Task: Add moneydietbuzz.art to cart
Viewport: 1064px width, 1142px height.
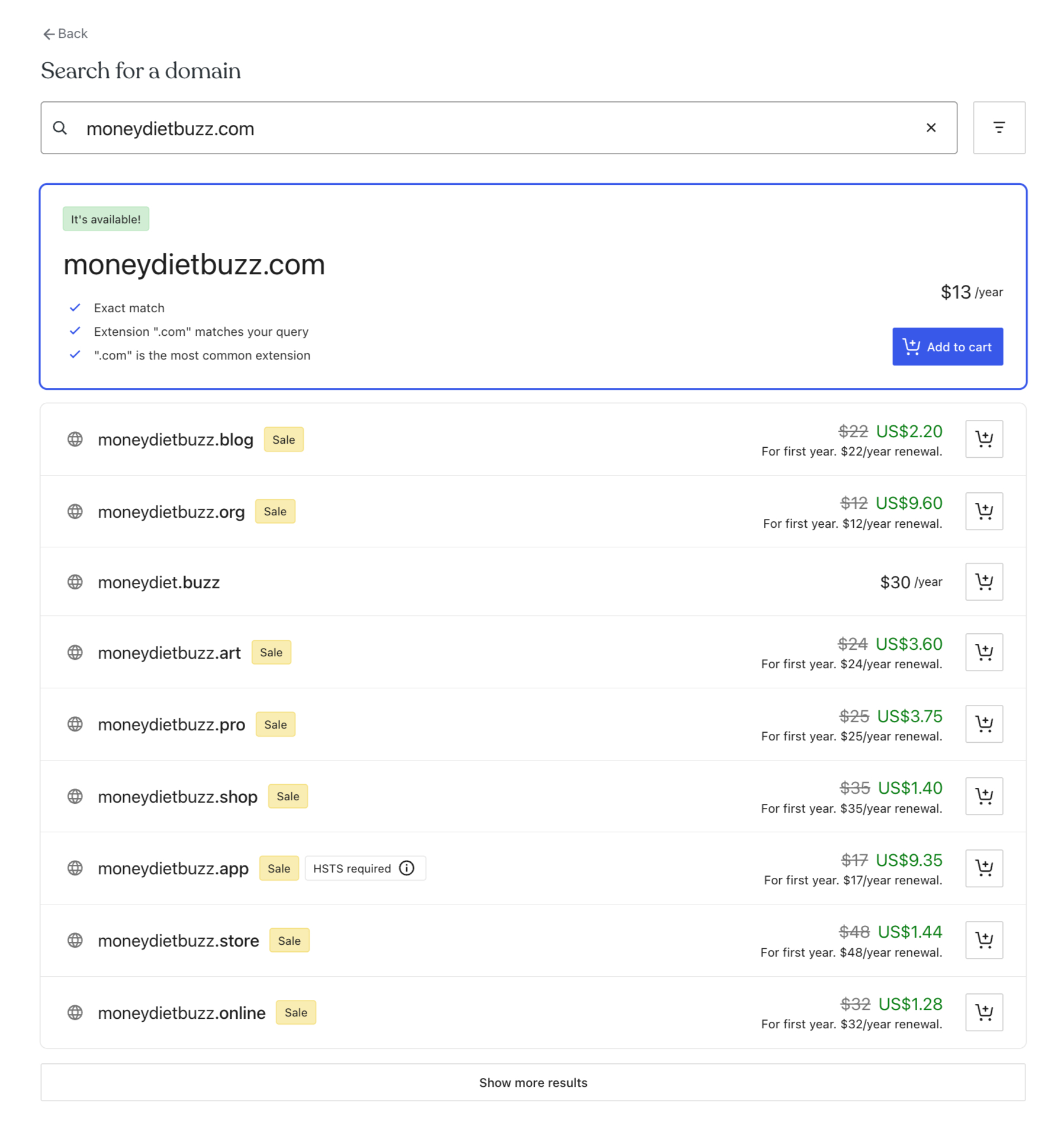Action: (983, 652)
